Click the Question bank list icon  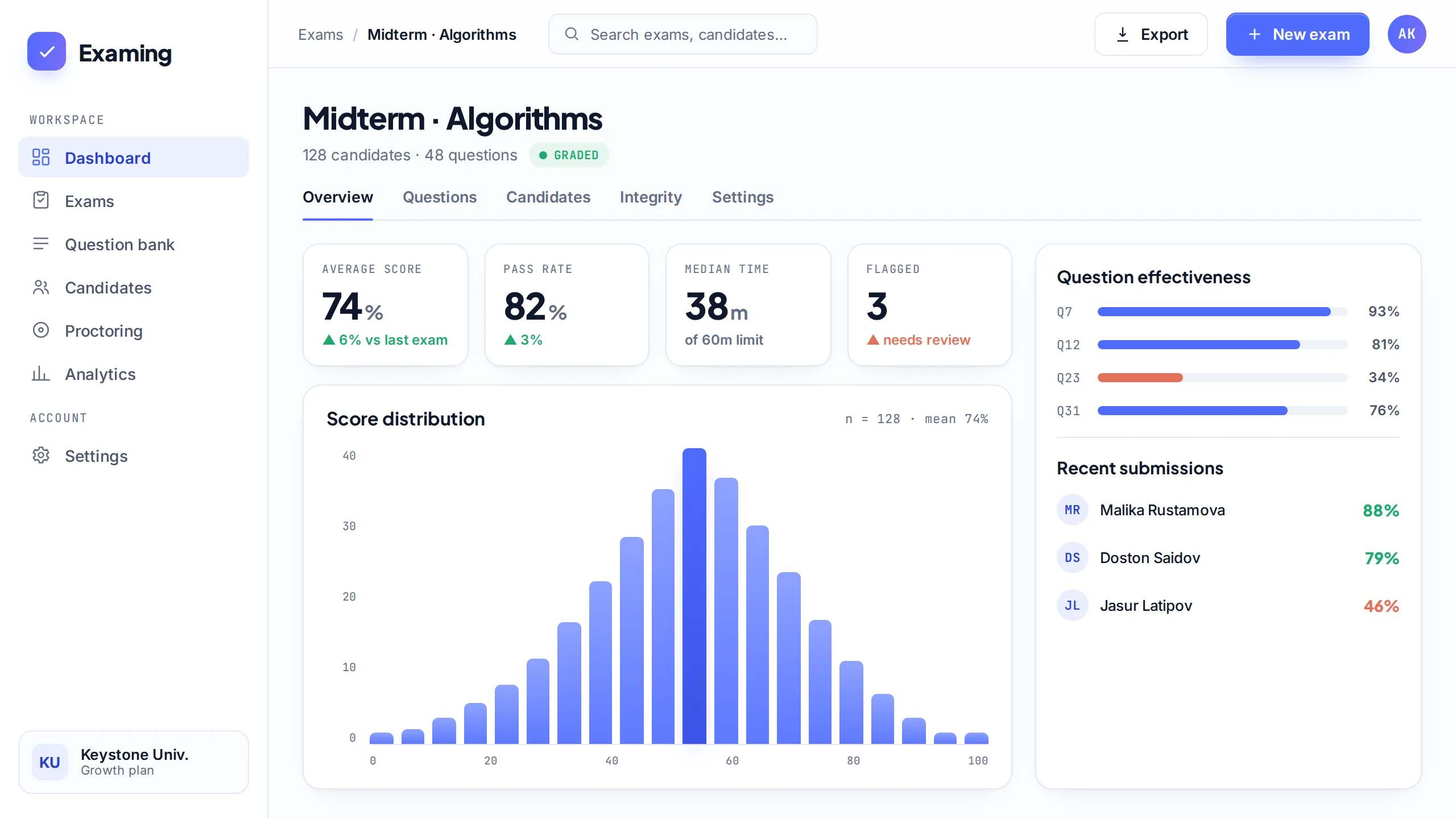point(41,244)
